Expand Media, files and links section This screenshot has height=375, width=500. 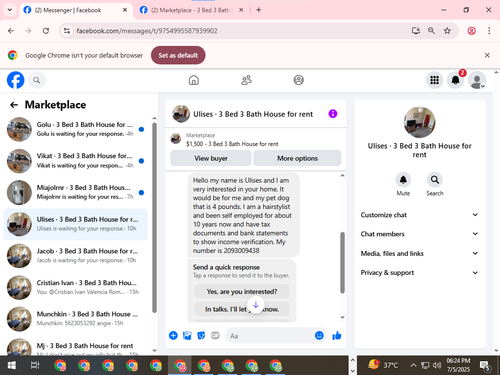tap(419, 253)
